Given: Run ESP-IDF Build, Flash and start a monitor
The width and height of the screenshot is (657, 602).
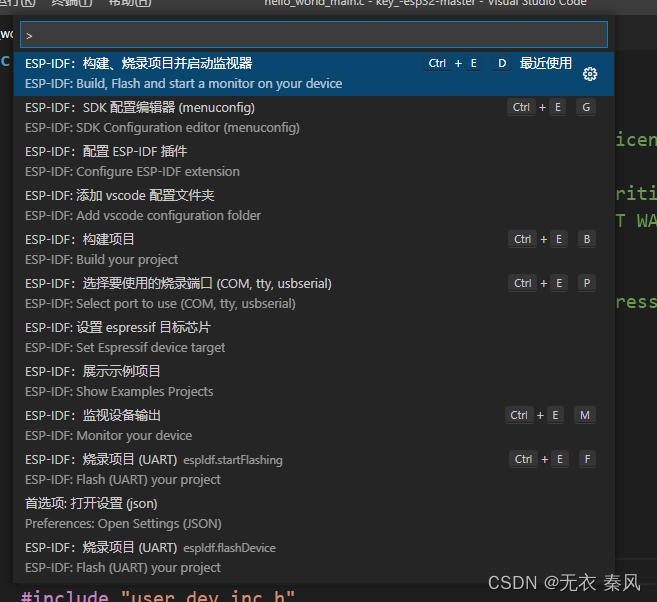Looking at the screenshot, I should (x=314, y=74).
